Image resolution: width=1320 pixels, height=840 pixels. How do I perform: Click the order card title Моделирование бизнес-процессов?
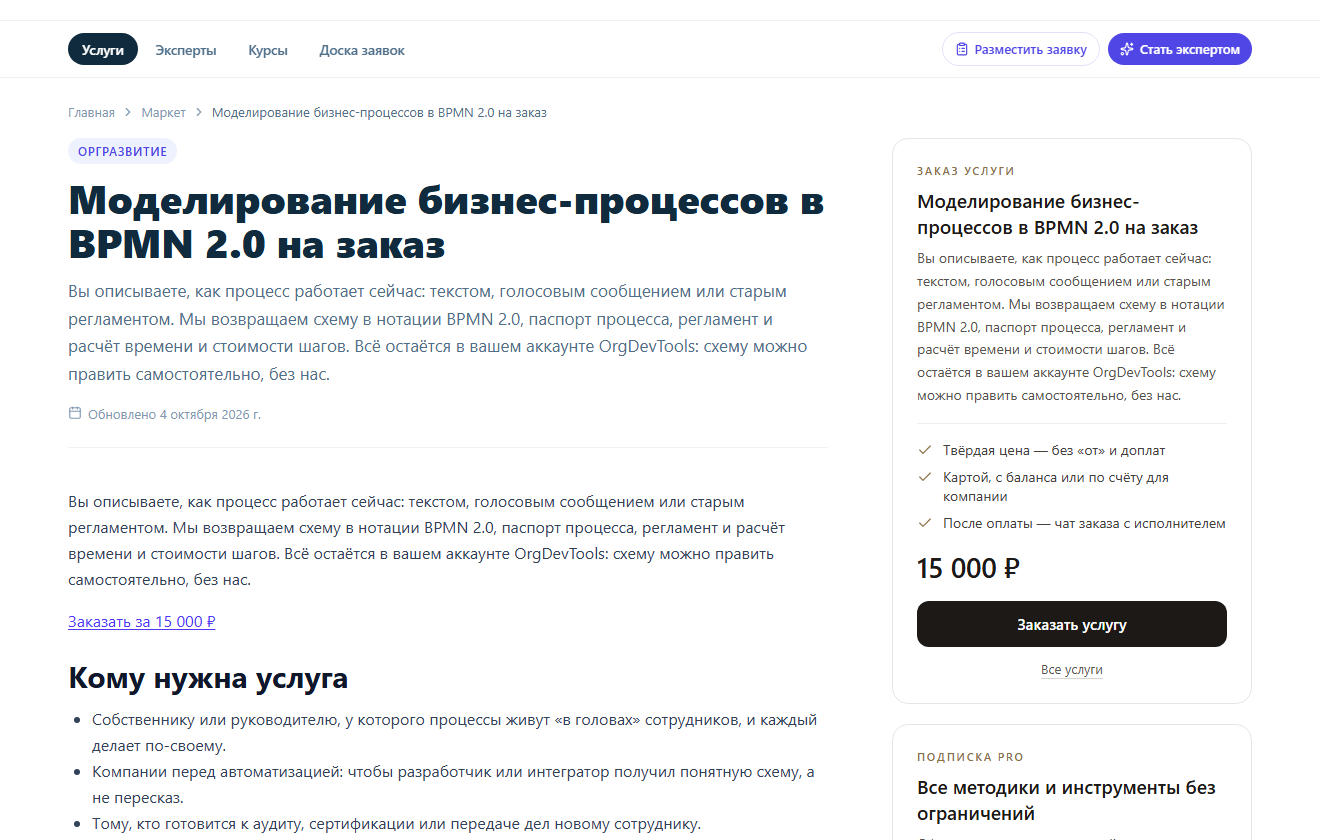1057,215
